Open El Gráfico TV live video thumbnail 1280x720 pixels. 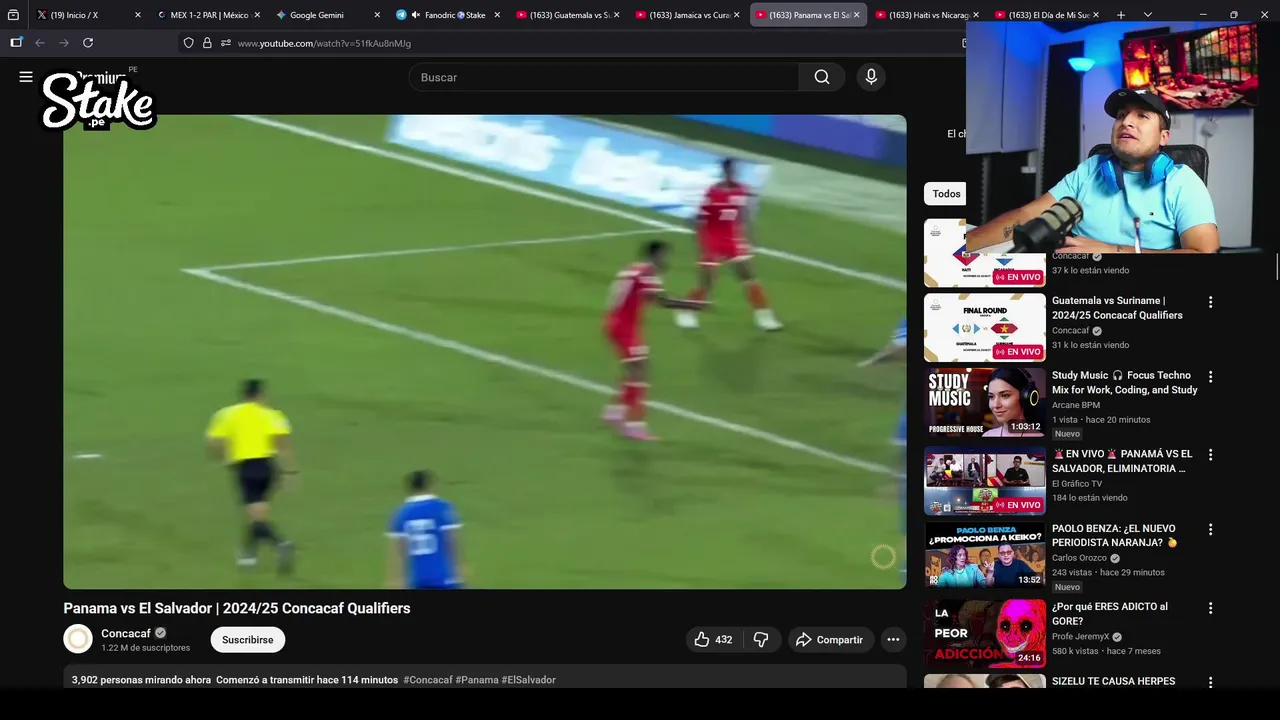click(x=985, y=480)
